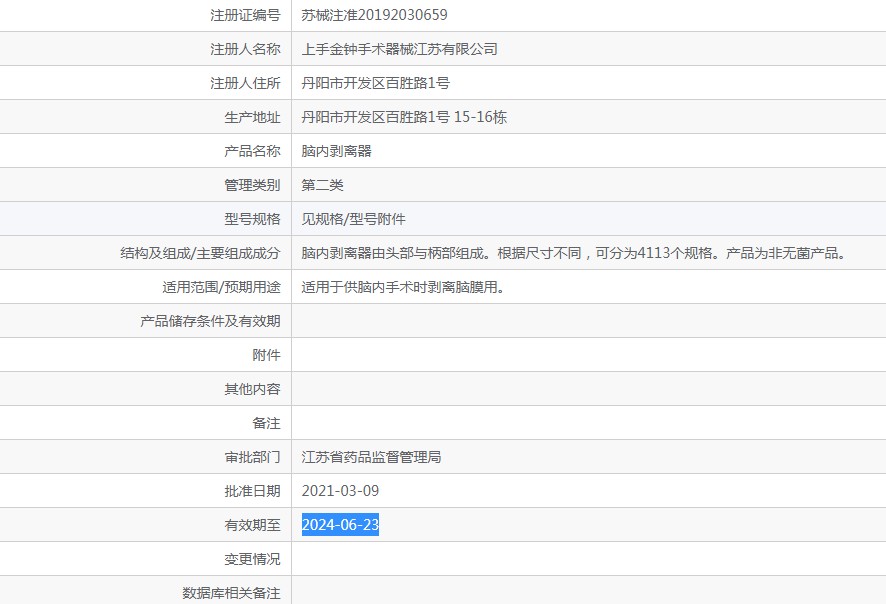The width and height of the screenshot is (886, 604).
Task: Click the 变更情况 label
Action: (x=252, y=559)
